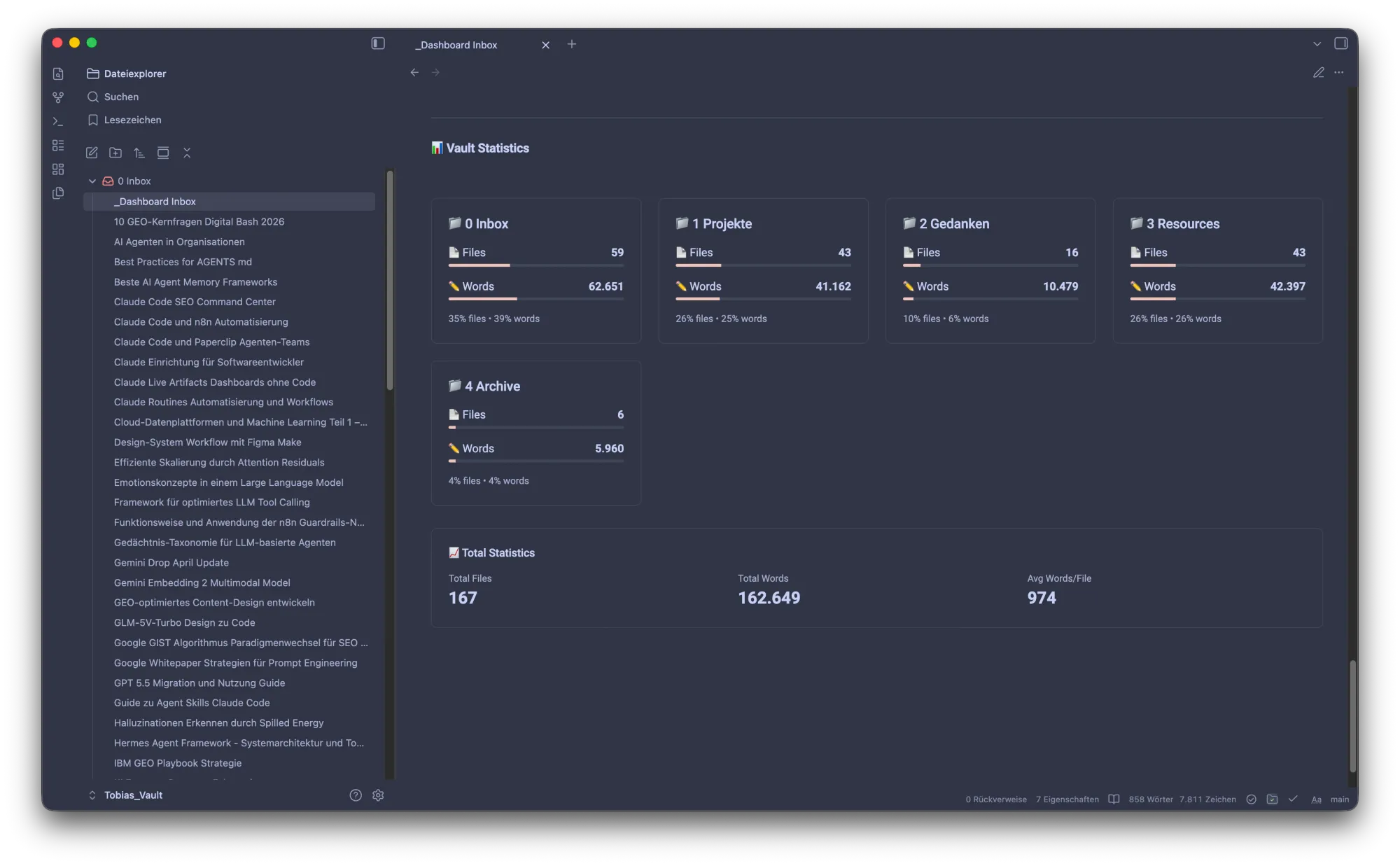Image resolution: width=1400 pixels, height=866 pixels.
Task: Collapse all folders in the file explorer
Action: (x=187, y=153)
